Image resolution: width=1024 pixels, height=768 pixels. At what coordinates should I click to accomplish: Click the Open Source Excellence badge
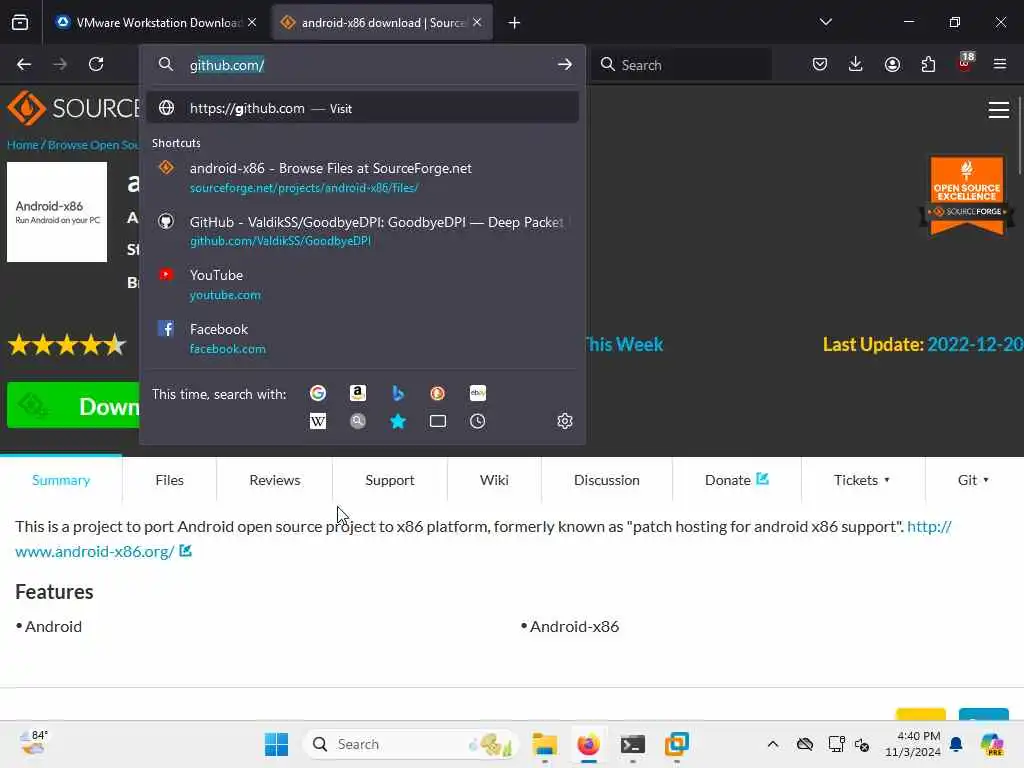click(967, 195)
